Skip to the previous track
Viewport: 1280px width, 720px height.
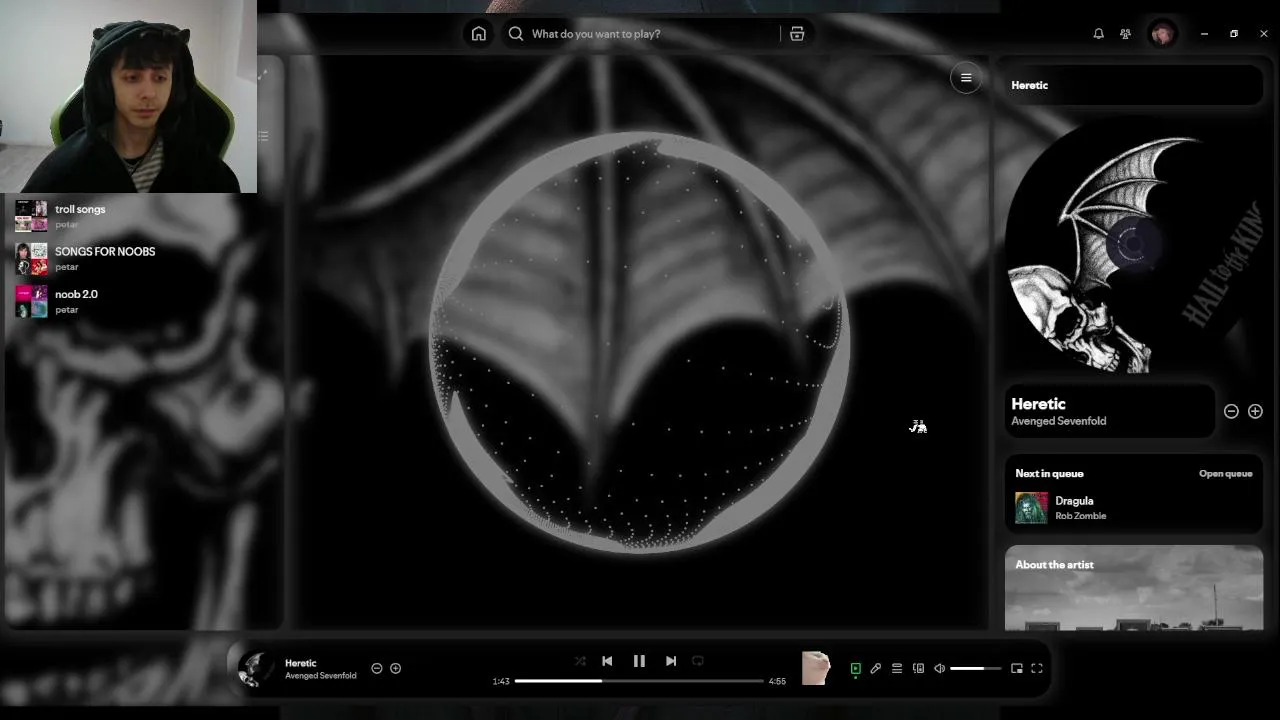tap(607, 661)
